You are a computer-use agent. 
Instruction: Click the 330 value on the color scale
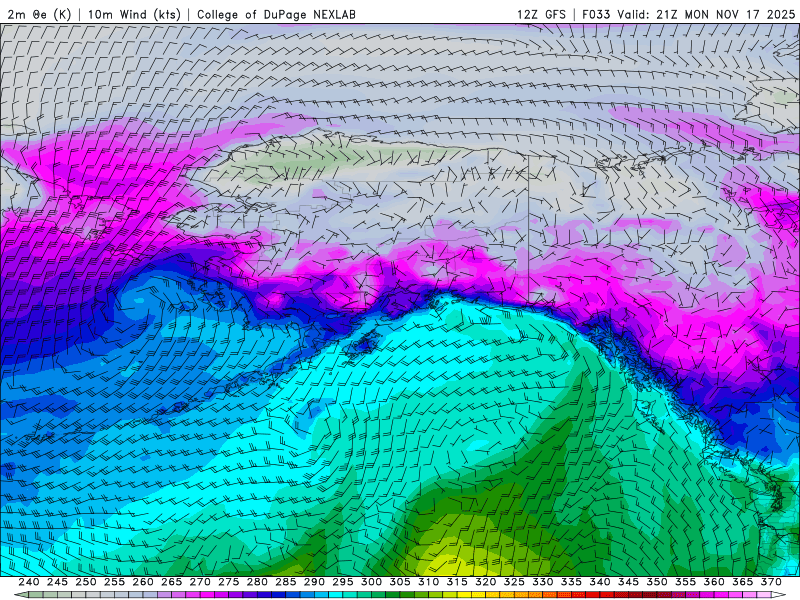543,582
